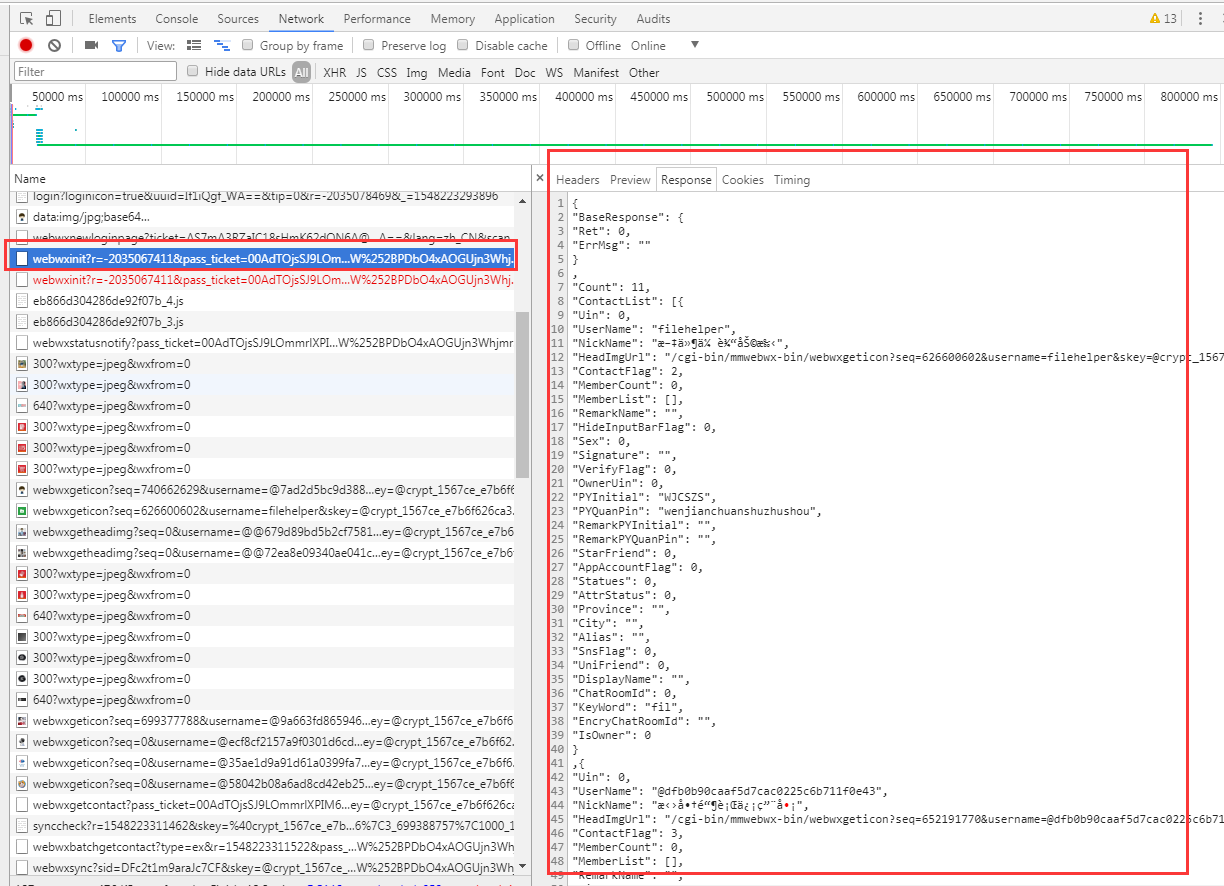Filter requests by Doc
Image resolution: width=1224 pixels, height=886 pixels.
[525, 72]
